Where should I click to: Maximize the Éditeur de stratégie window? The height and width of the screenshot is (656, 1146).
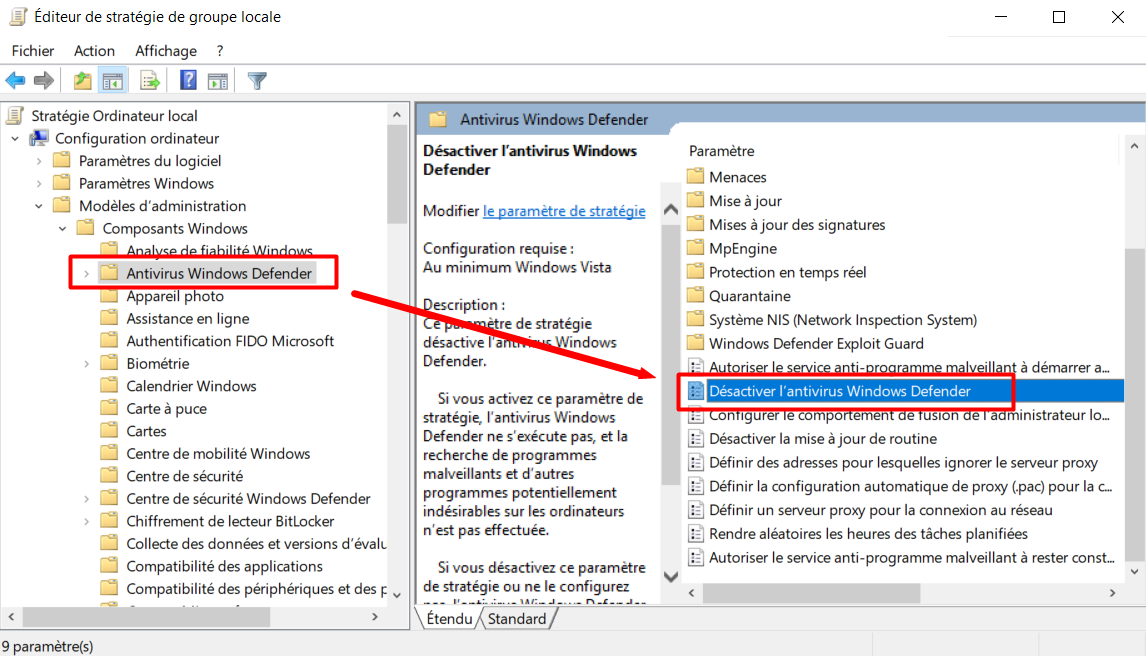(1058, 17)
